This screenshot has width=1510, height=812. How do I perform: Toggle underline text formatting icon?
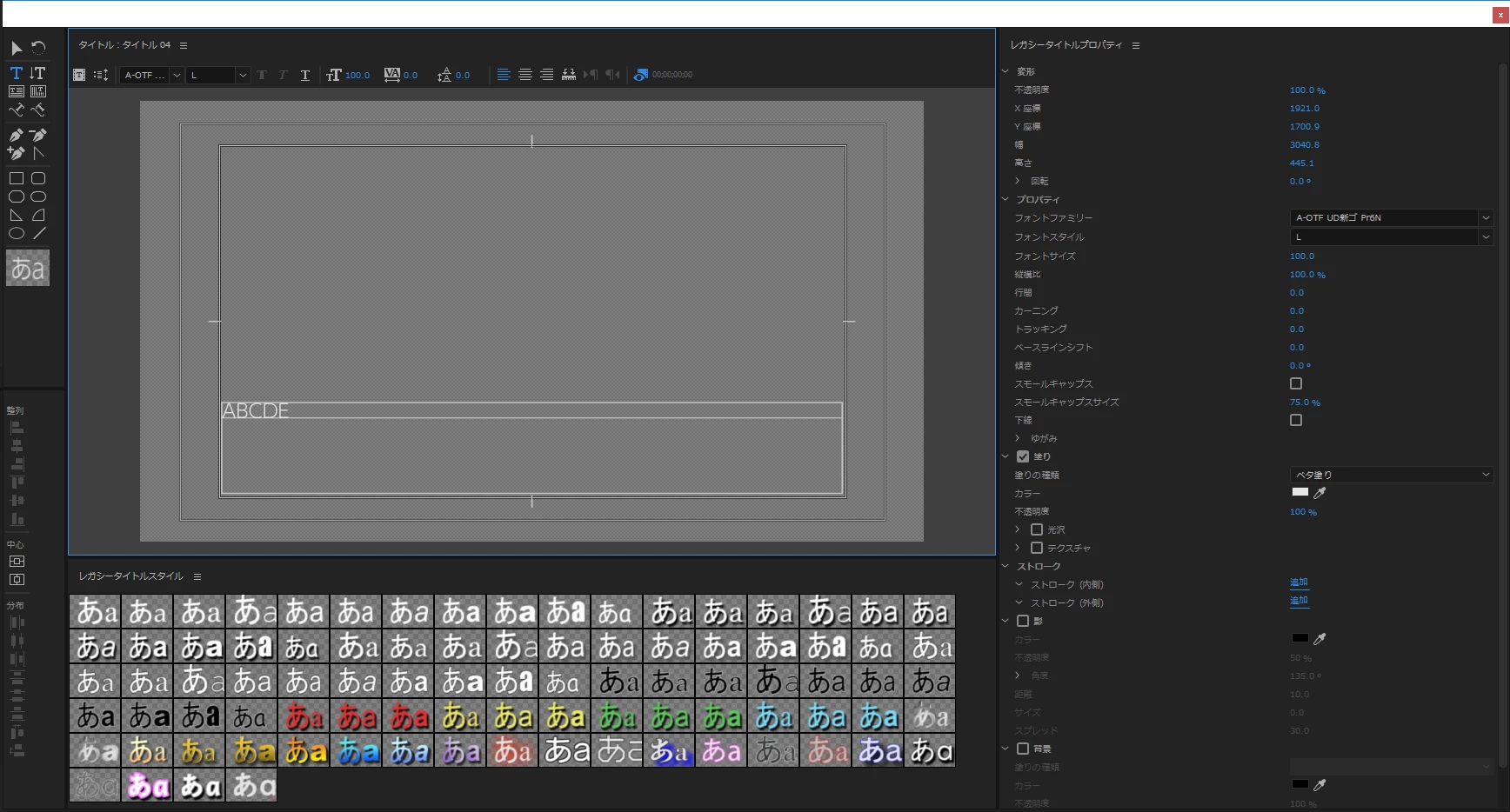pyautogui.click(x=304, y=75)
